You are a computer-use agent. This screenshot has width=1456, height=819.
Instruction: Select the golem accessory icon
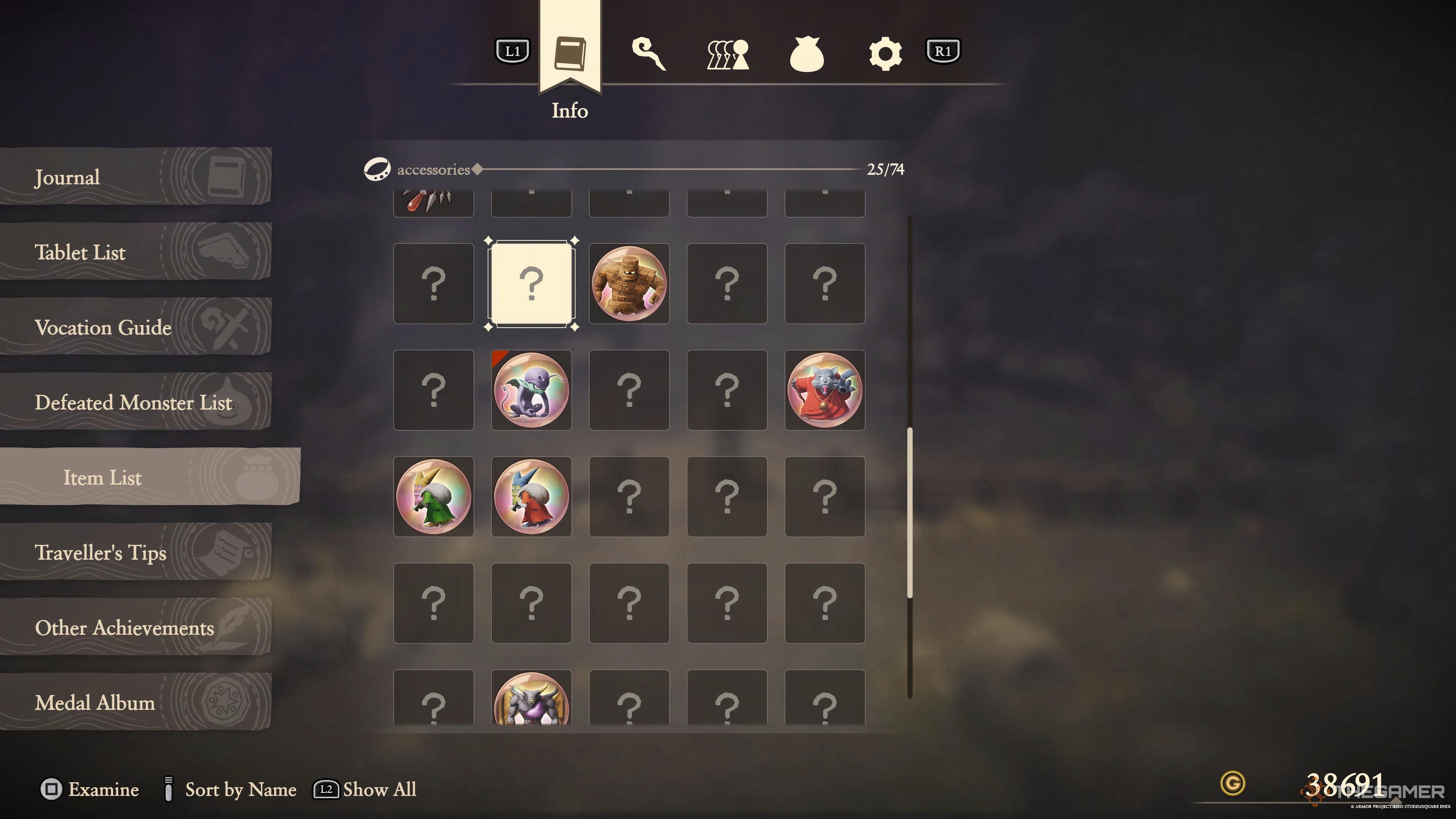pyautogui.click(x=629, y=283)
